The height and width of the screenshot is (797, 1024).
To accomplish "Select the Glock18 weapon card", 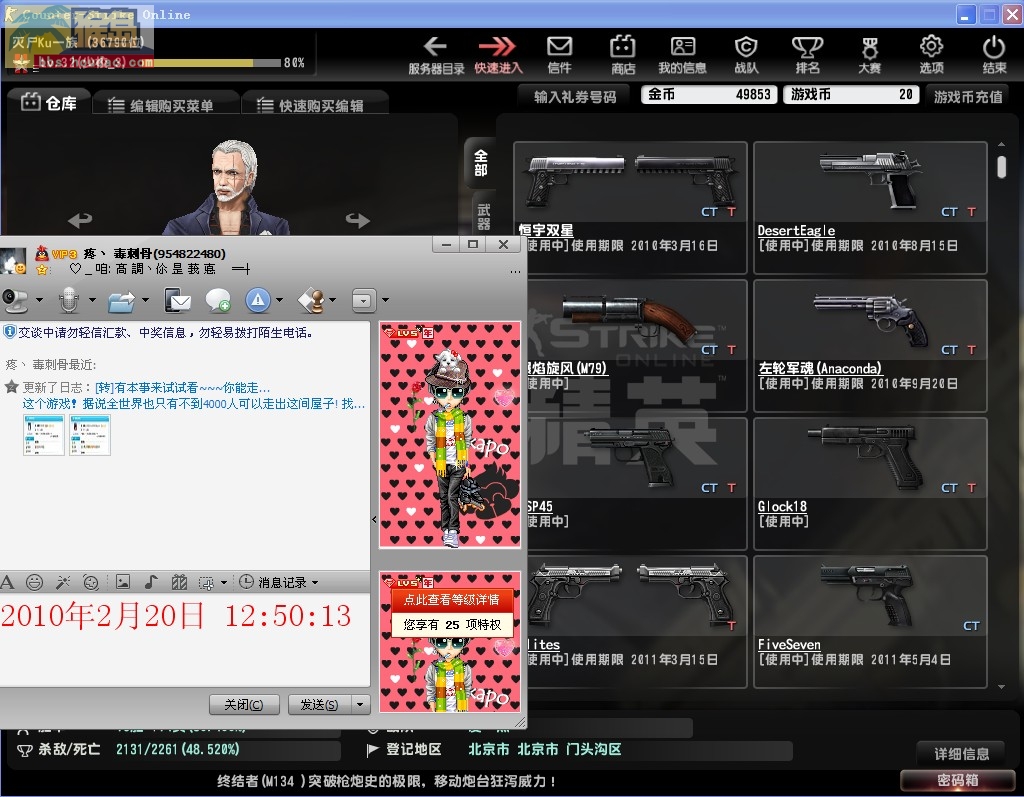I will 870,483.
